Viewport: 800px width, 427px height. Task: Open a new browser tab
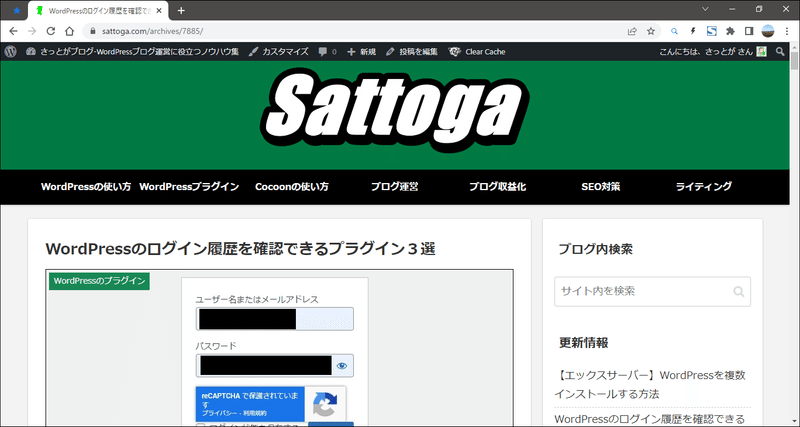[x=181, y=10]
